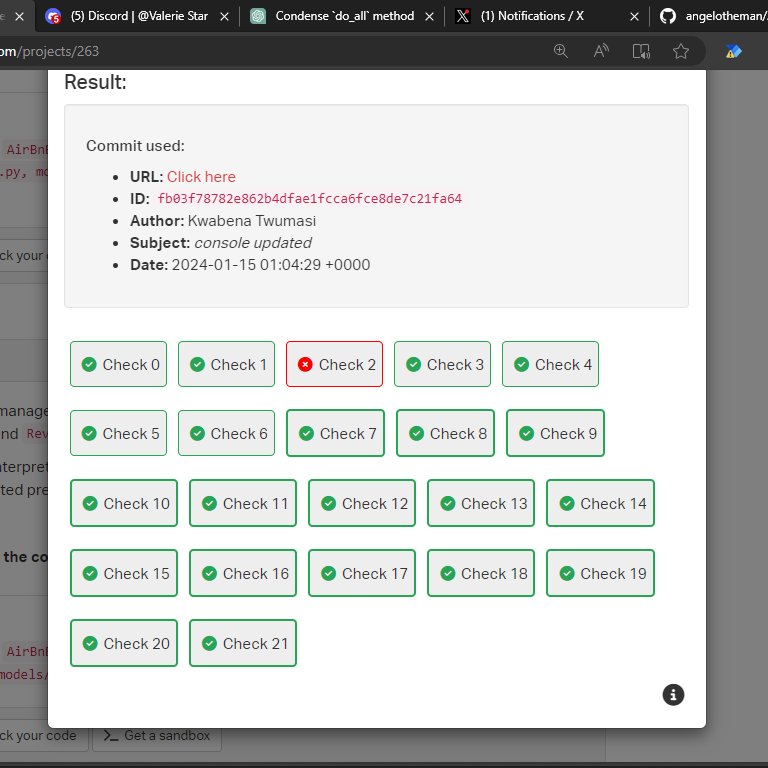Viewport: 768px width, 768px height.
Task: Open the Check 19 result
Action: click(x=600, y=573)
